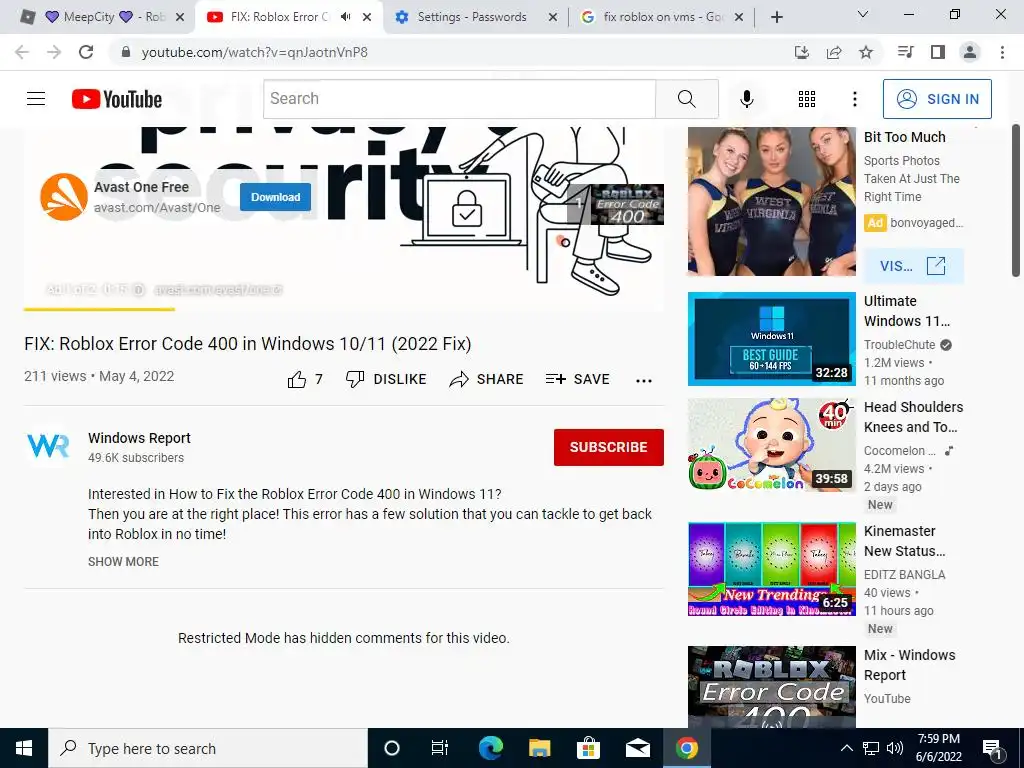This screenshot has height=768, width=1024.
Task: Focus the YouTube search input field
Action: click(x=459, y=99)
